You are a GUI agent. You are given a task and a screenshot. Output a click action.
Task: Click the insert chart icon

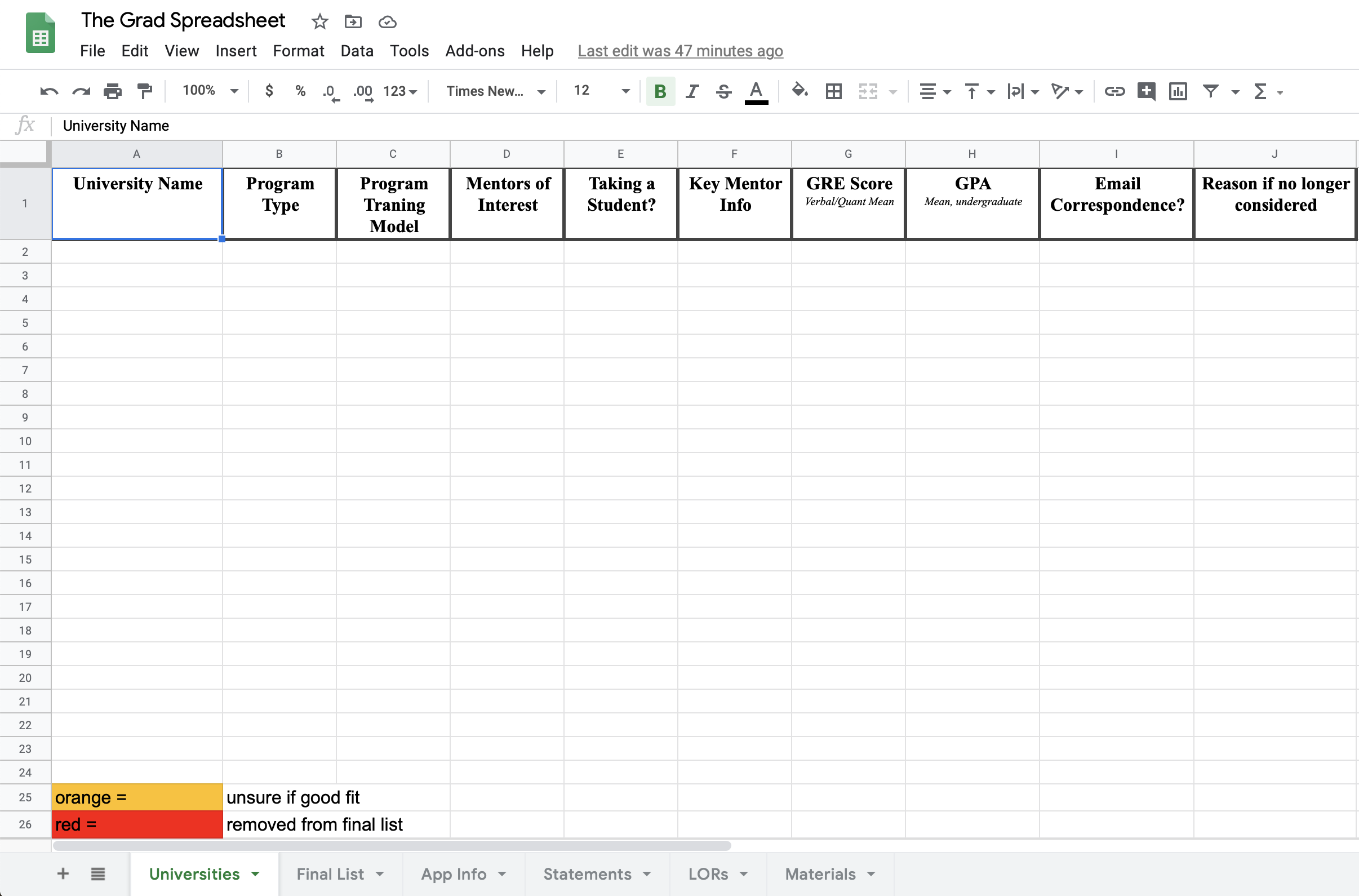pyautogui.click(x=1178, y=91)
